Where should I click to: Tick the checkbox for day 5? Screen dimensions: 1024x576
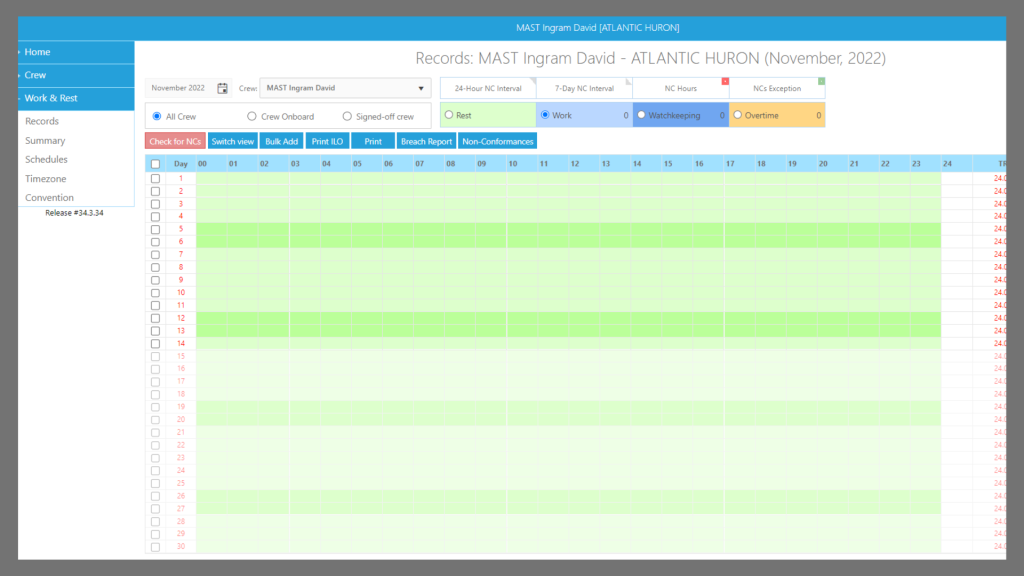point(155,229)
